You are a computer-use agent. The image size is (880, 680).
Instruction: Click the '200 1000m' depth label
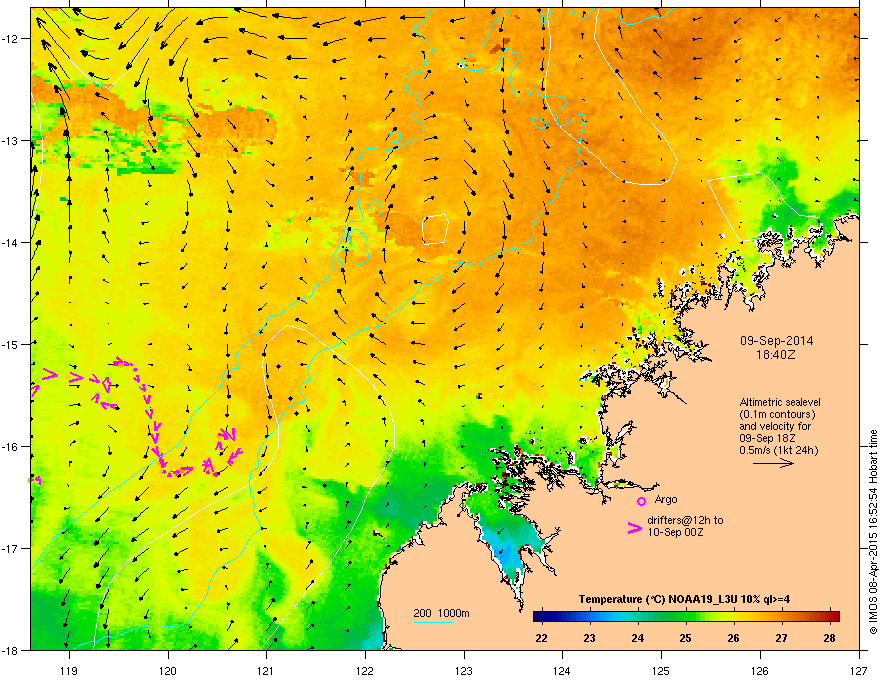(441, 613)
